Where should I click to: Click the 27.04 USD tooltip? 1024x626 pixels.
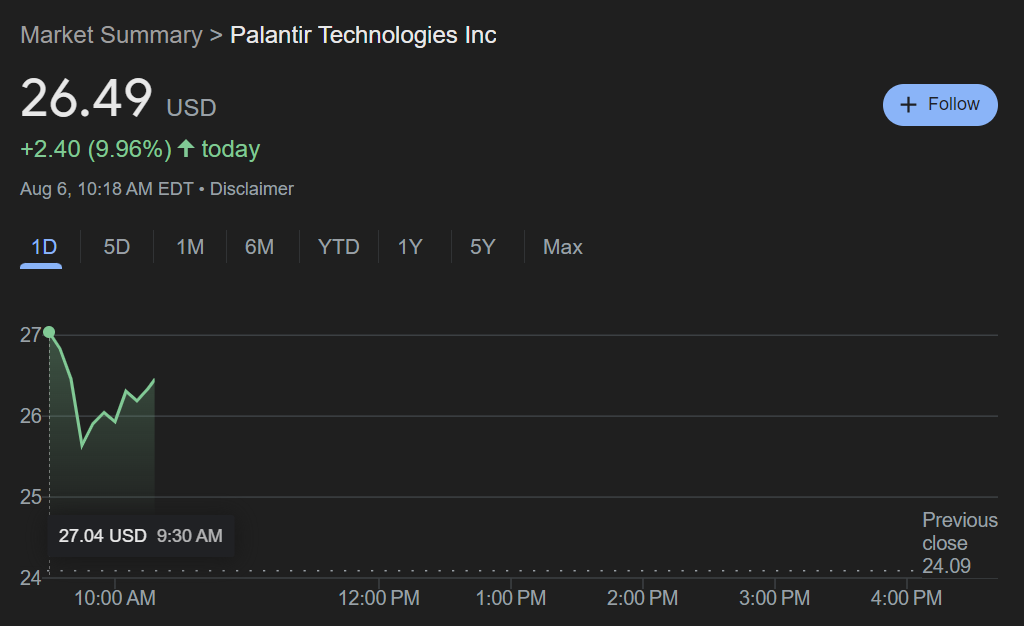pos(140,536)
